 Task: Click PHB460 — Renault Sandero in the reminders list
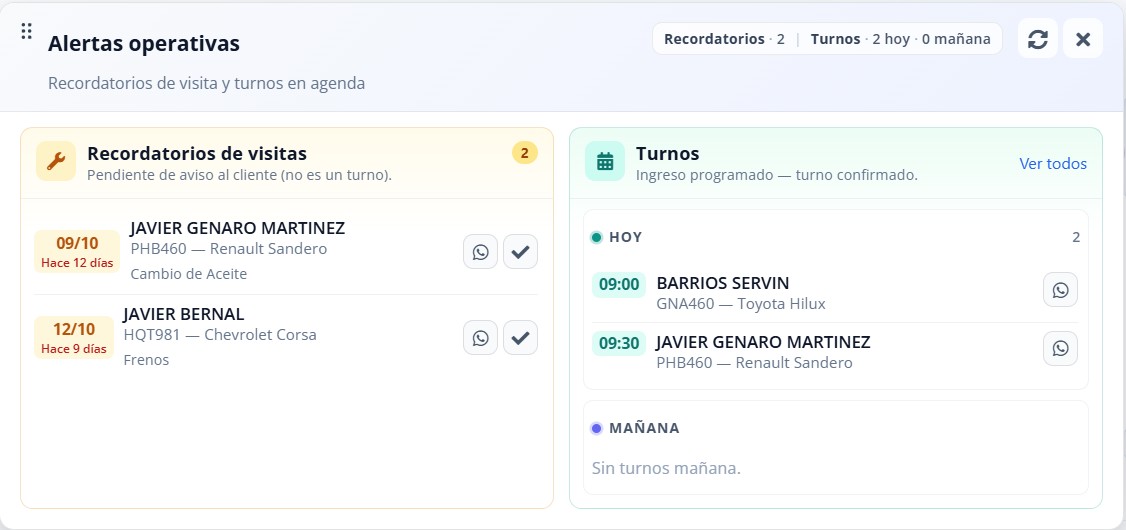(228, 248)
